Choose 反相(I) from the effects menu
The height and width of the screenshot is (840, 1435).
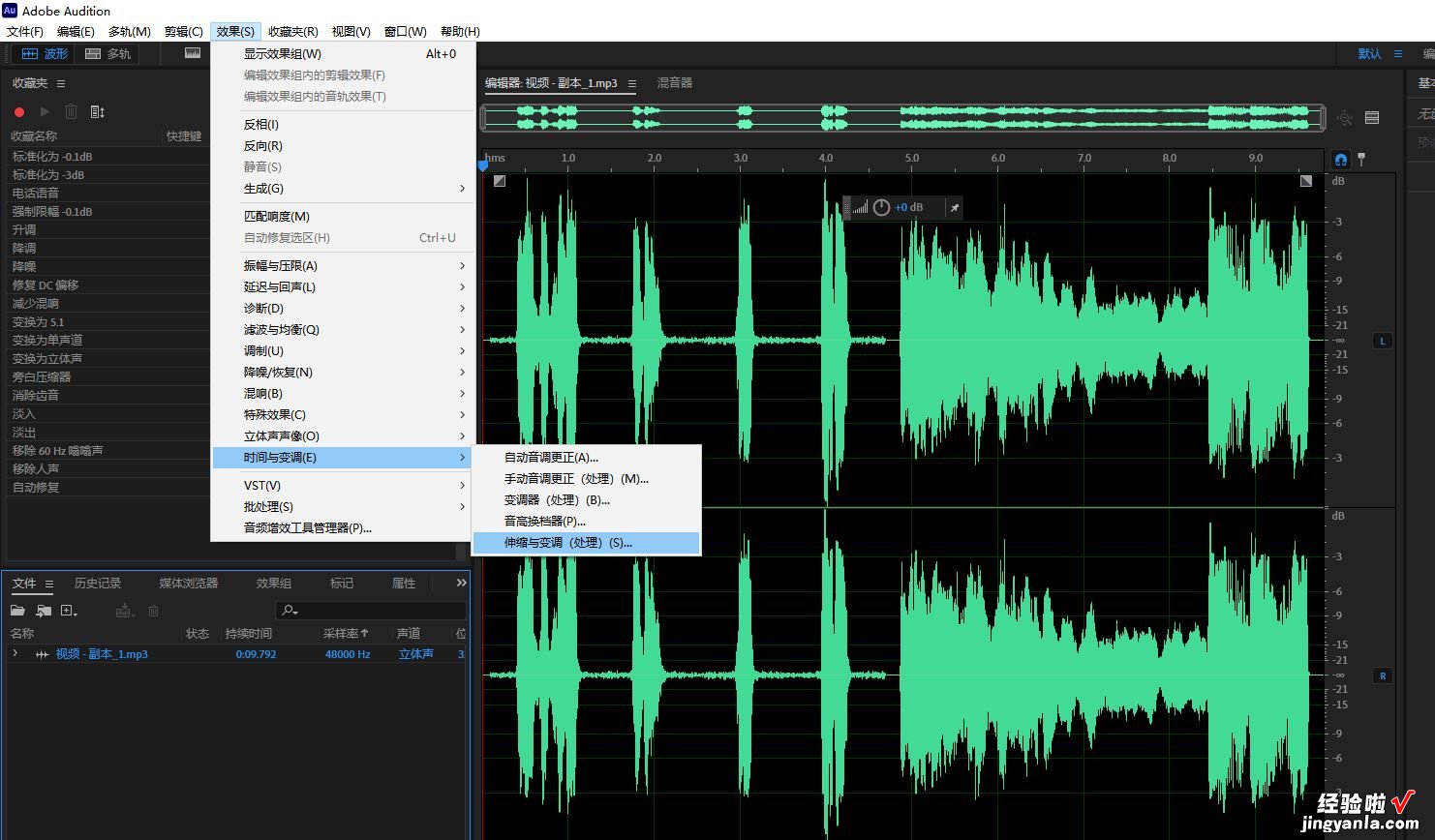(x=343, y=124)
